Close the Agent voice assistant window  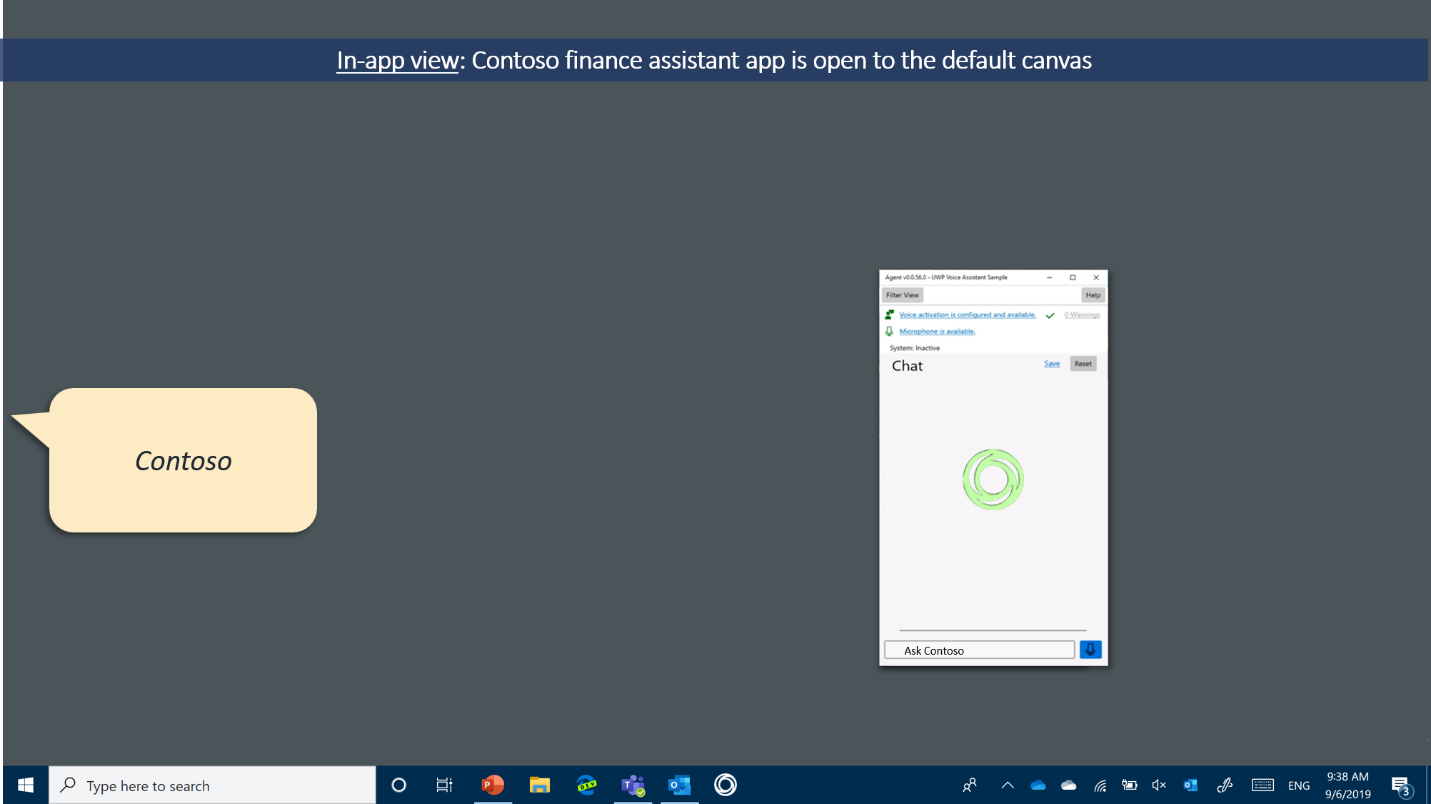coord(1096,277)
